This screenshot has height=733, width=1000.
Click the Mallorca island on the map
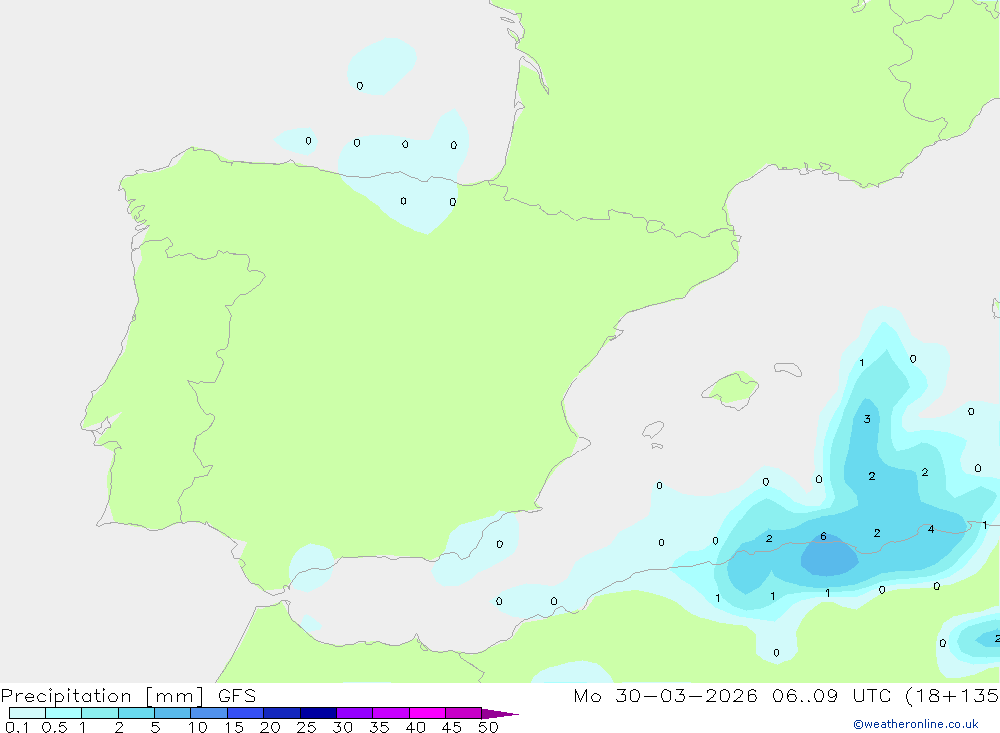731,389
